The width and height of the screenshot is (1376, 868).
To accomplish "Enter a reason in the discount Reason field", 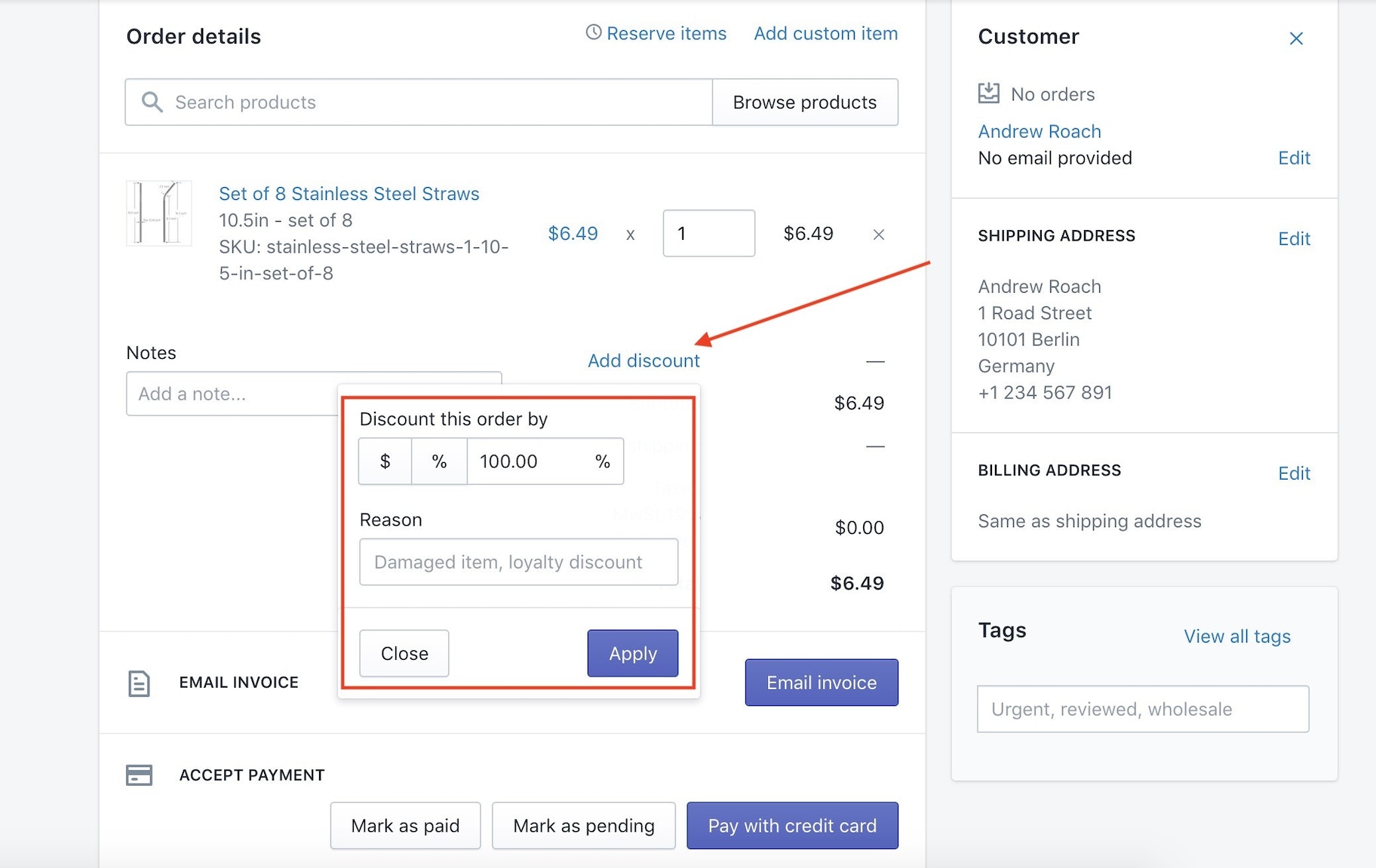I will point(518,562).
